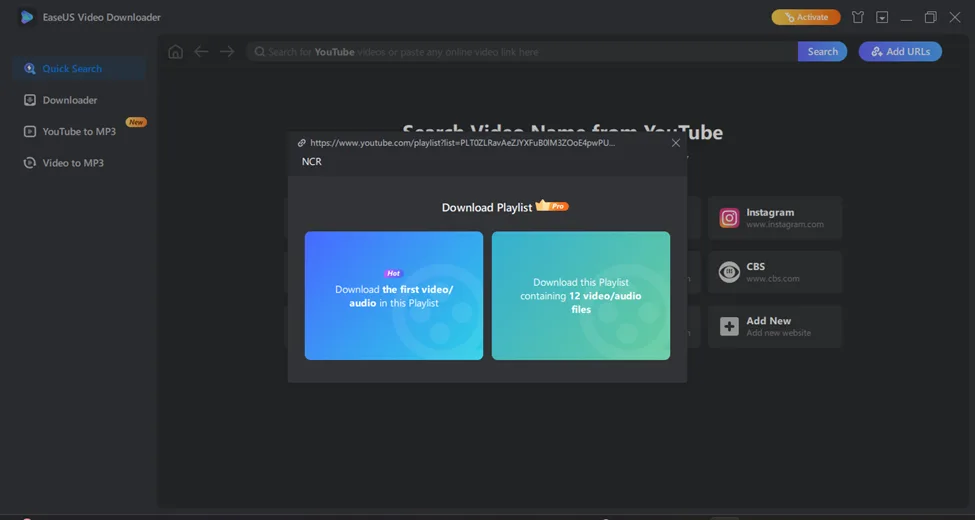Click the www.instagram.com text

pyautogui.click(x=785, y=225)
